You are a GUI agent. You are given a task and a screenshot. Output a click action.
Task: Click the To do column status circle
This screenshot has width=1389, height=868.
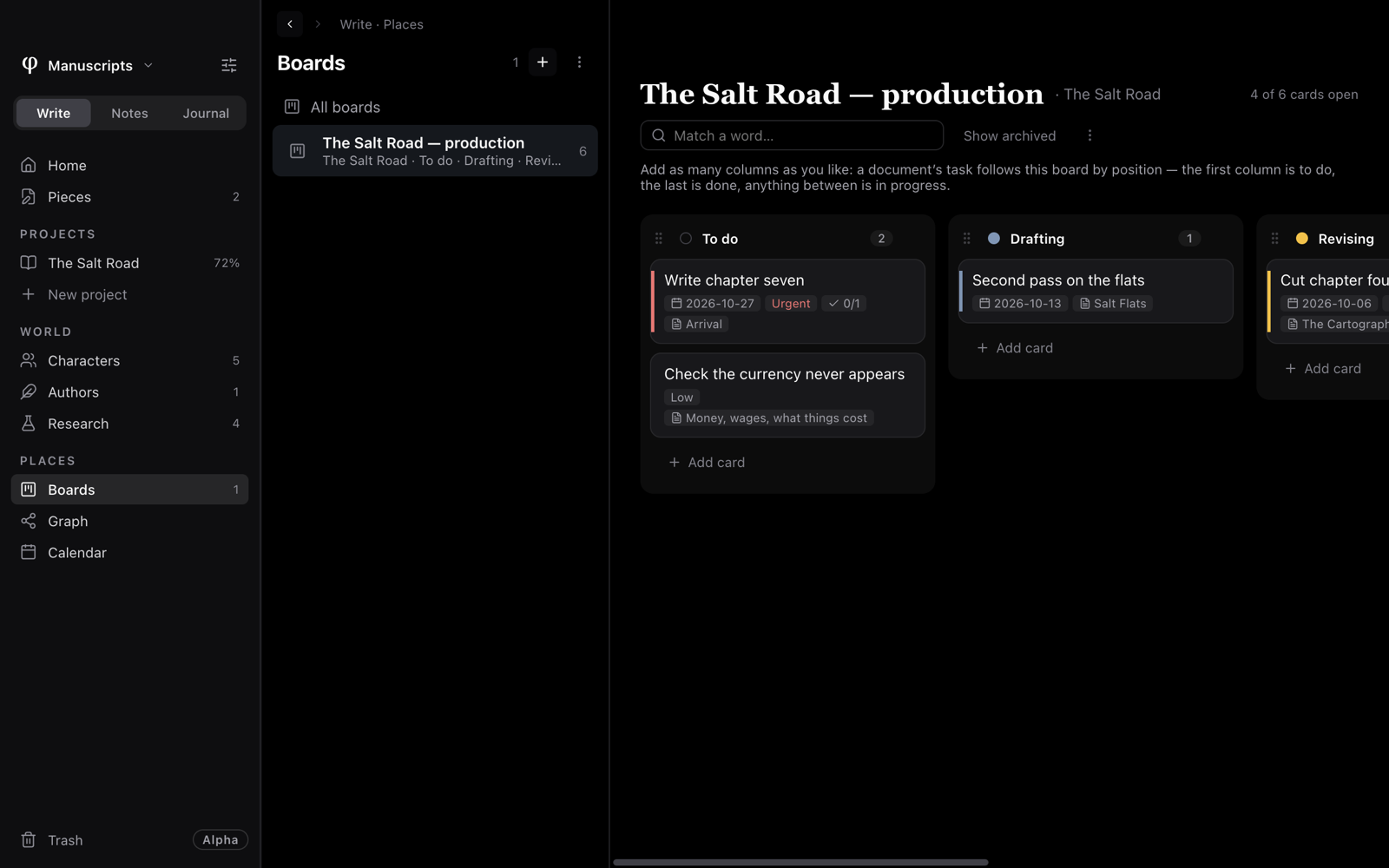pos(686,239)
